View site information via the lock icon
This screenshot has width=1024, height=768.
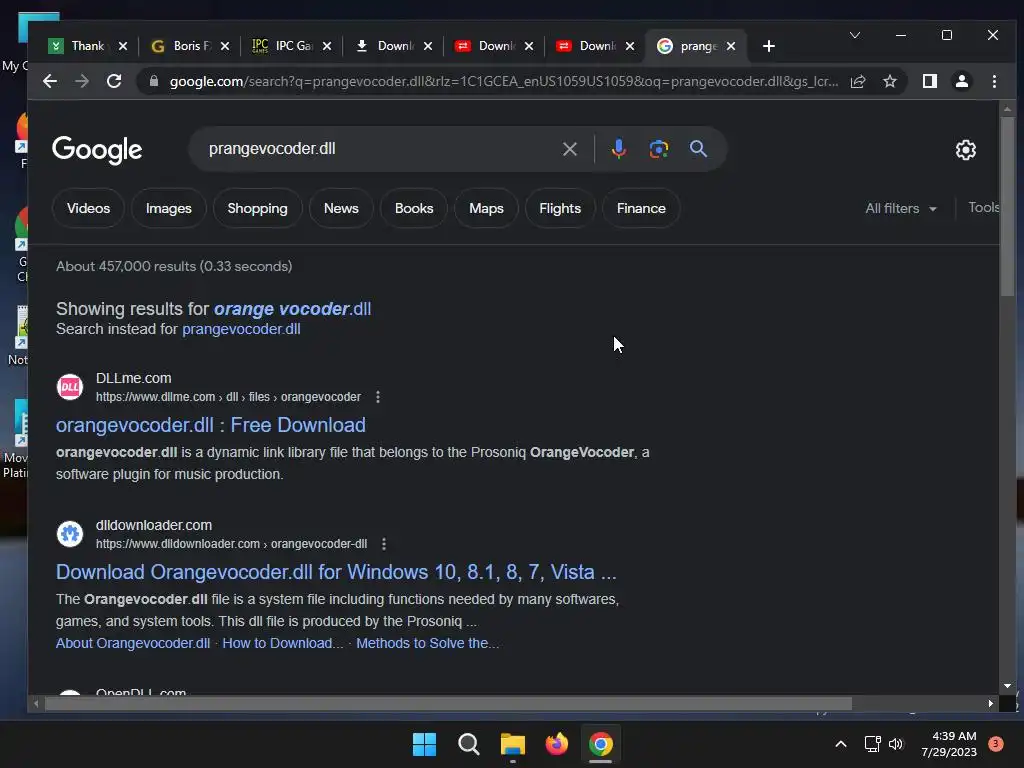pyautogui.click(x=154, y=81)
